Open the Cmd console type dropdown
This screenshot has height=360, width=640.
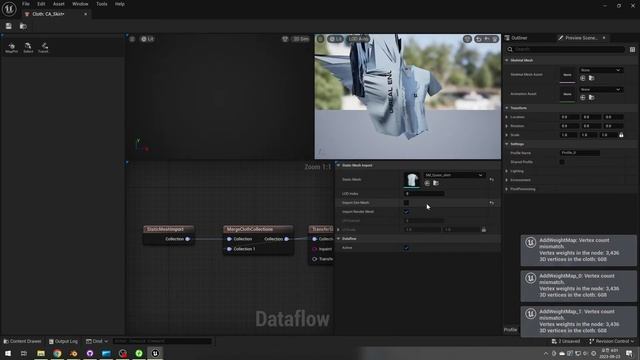click(x=97, y=341)
